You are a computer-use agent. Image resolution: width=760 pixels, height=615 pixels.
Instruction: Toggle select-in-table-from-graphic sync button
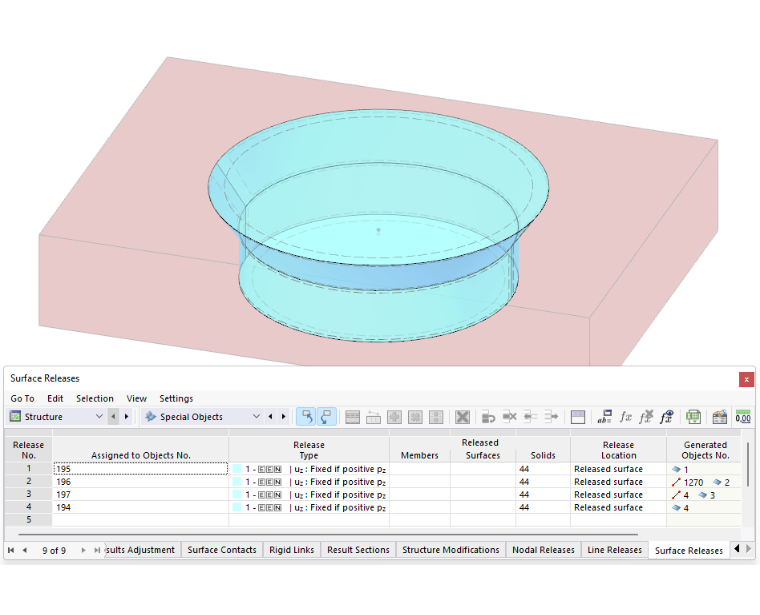pyautogui.click(x=307, y=416)
